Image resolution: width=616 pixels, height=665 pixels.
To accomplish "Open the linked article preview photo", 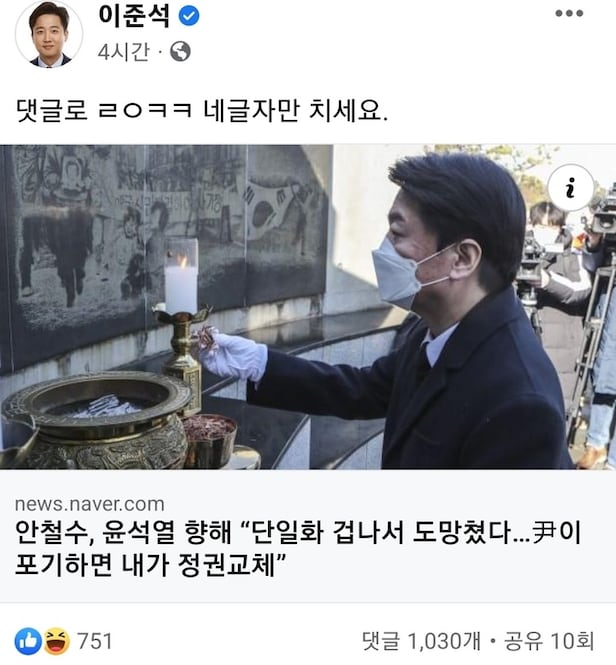I will tap(308, 307).
